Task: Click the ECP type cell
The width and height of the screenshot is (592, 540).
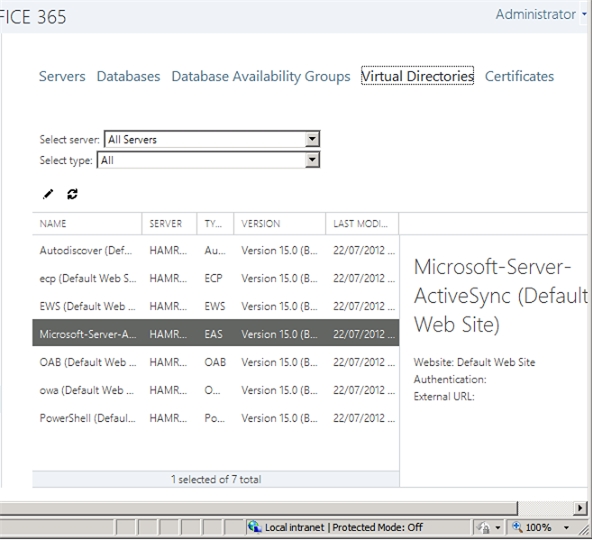Action: pyautogui.click(x=213, y=278)
